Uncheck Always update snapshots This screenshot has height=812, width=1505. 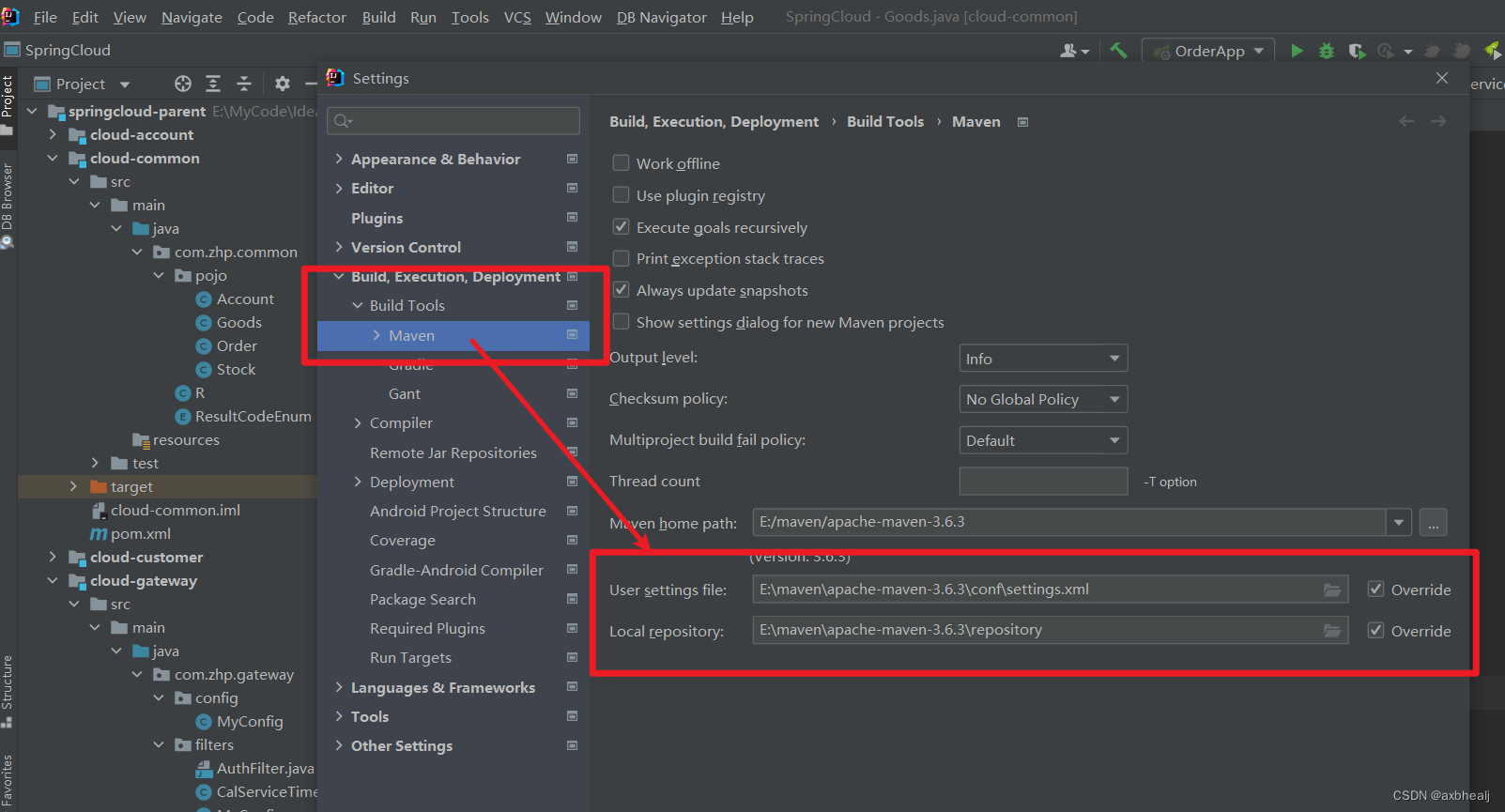point(621,289)
